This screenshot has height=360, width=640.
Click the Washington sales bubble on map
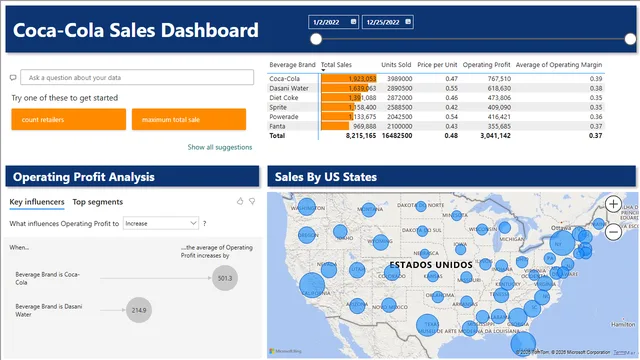pyautogui.click(x=307, y=207)
